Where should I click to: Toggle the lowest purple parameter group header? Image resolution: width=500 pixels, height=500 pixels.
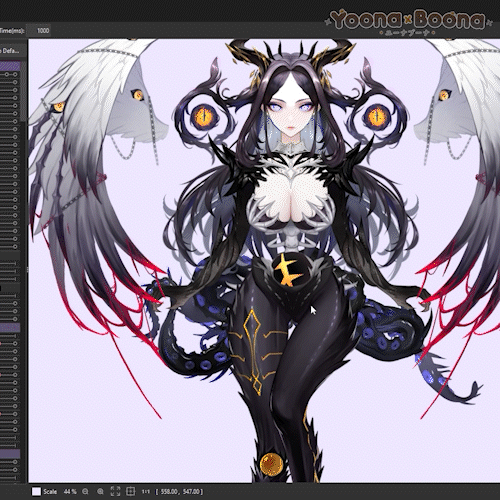point(10,453)
